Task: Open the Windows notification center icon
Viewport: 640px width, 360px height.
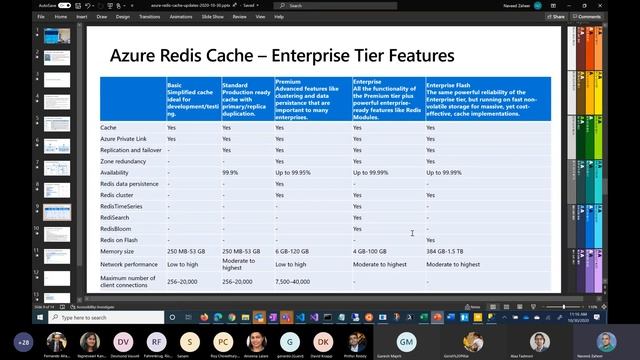Action: point(597,318)
